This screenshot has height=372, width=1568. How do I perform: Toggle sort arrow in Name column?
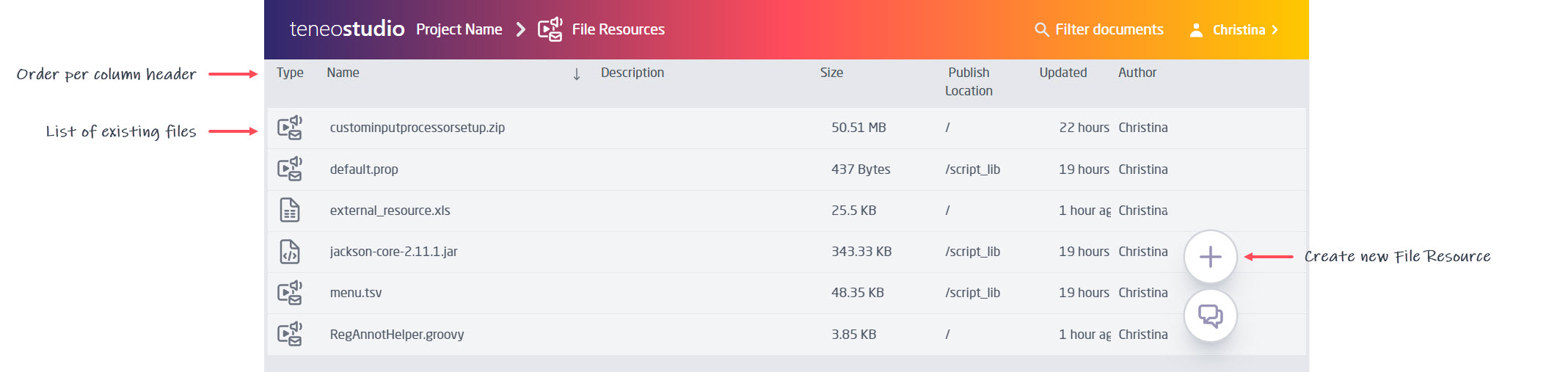577,74
